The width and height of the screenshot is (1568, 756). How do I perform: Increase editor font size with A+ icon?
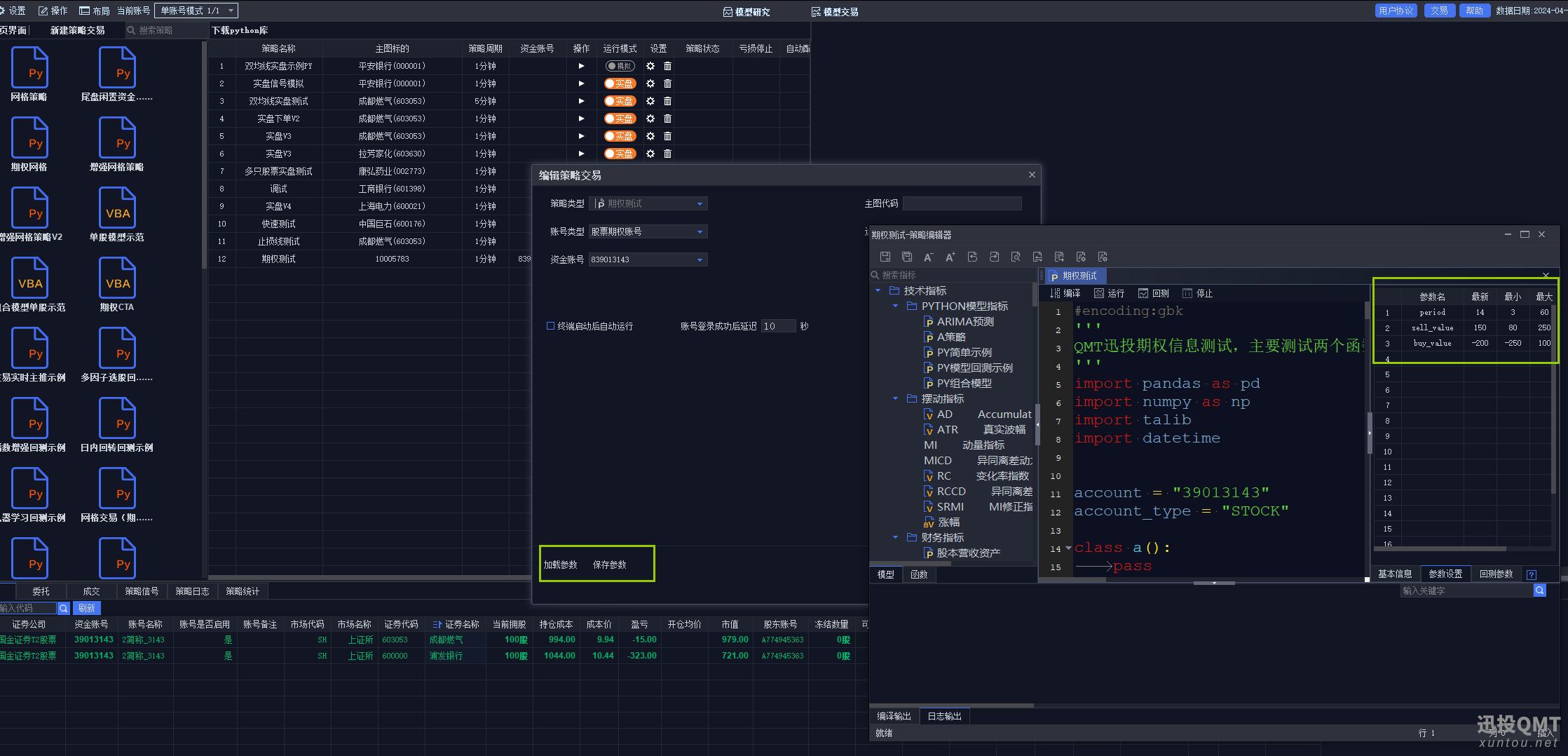click(x=950, y=257)
